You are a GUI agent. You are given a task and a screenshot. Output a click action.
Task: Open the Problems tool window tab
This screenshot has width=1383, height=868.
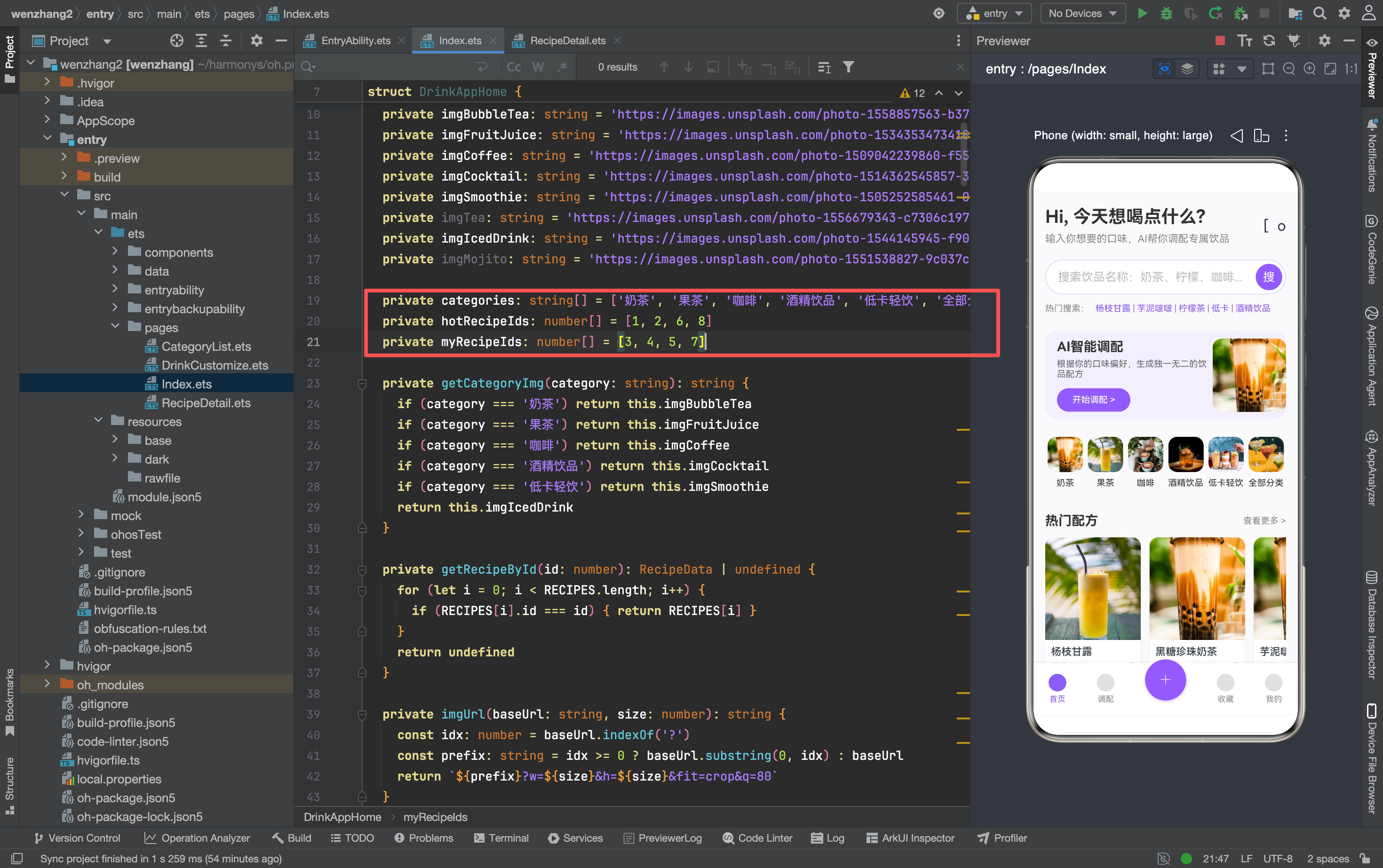click(x=424, y=837)
